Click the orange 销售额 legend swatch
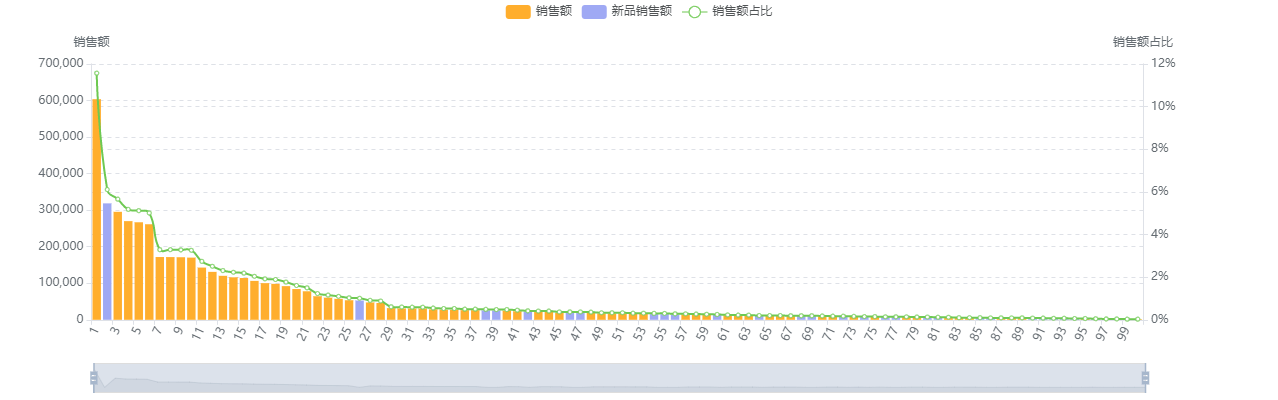 pyautogui.click(x=518, y=12)
